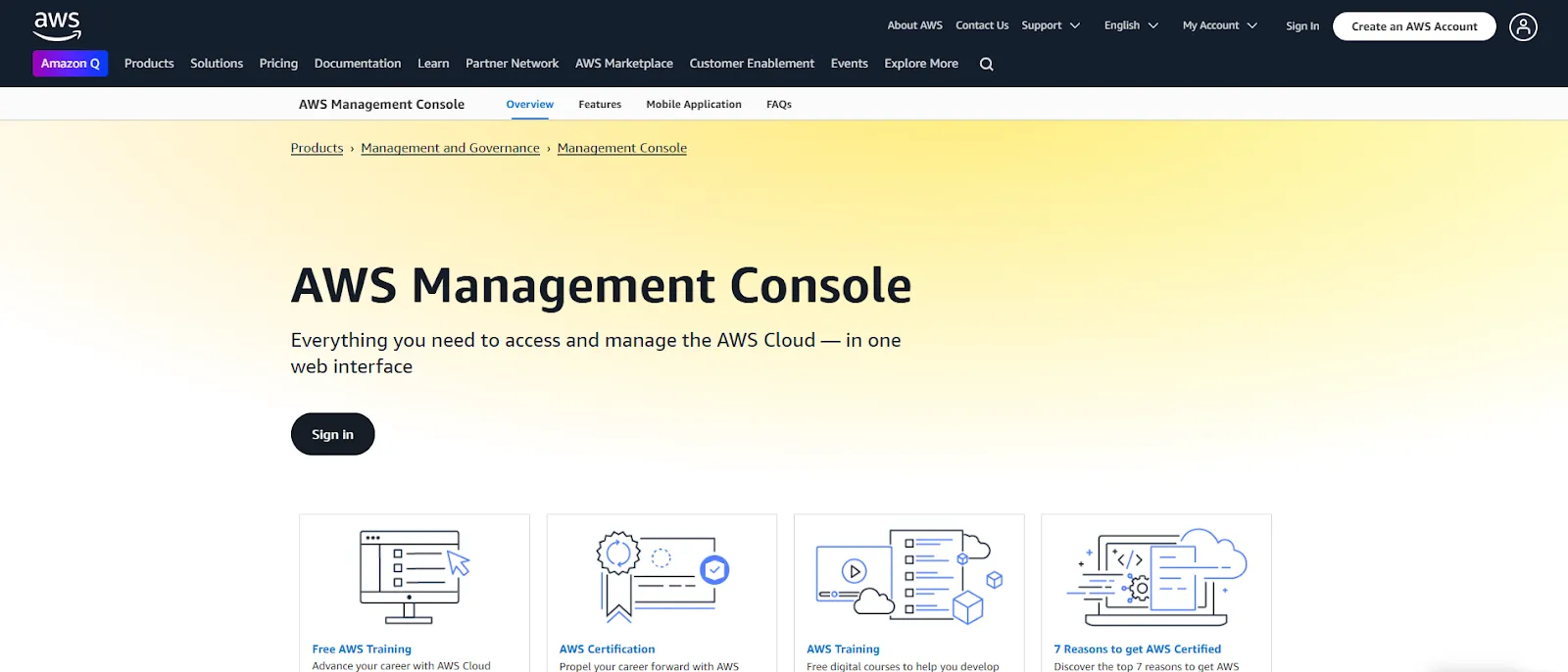Expand the English language dropdown

1131,25
